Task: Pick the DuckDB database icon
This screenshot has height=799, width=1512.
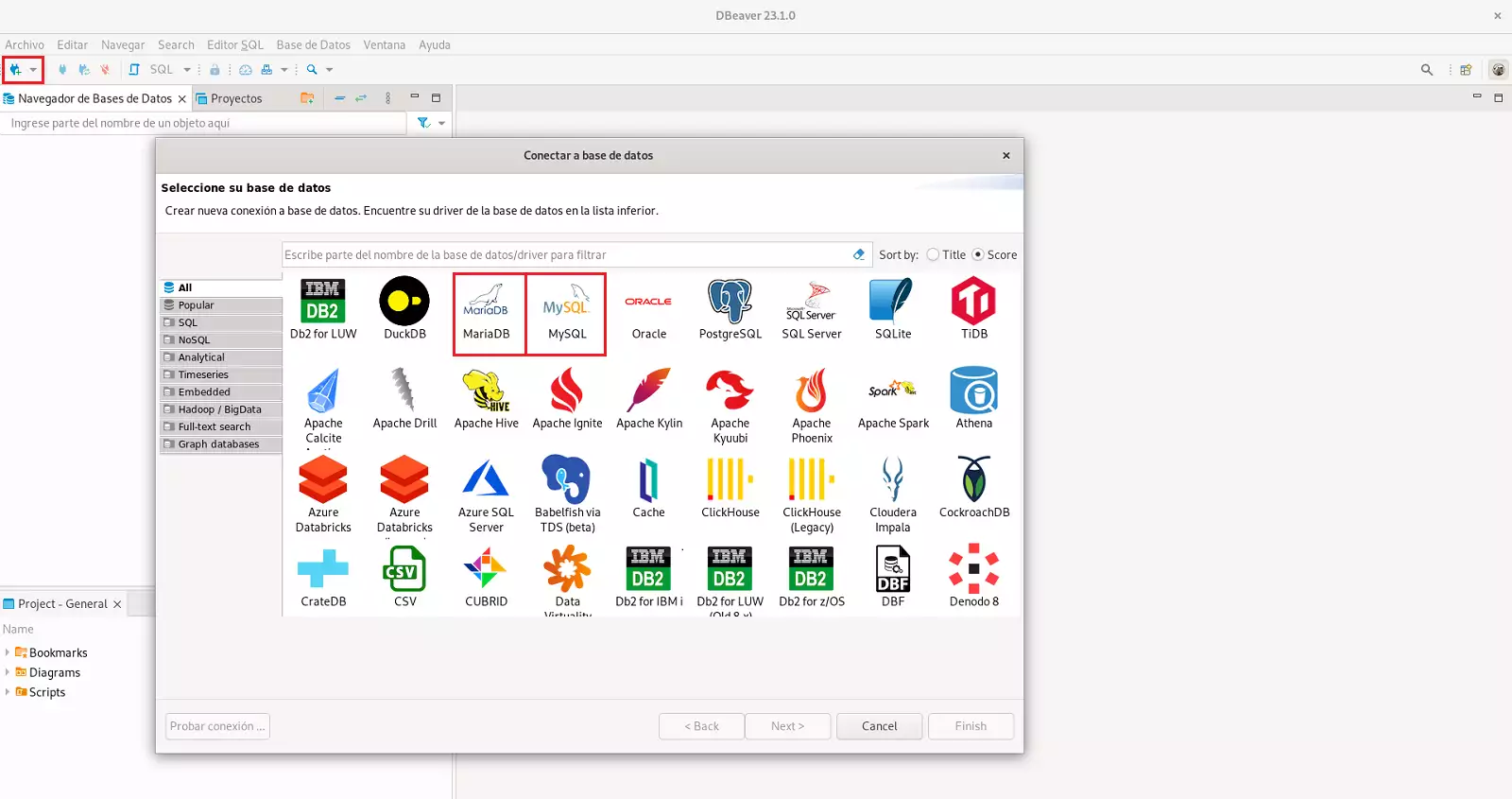Action: click(x=404, y=303)
